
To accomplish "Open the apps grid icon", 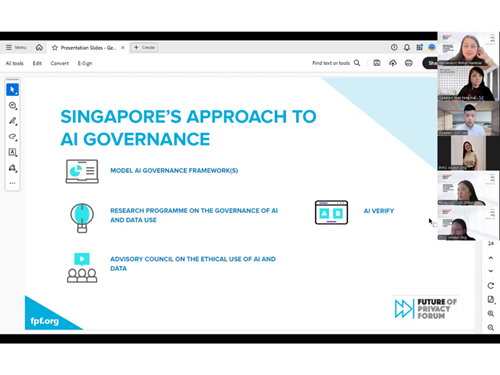I will 419,48.
